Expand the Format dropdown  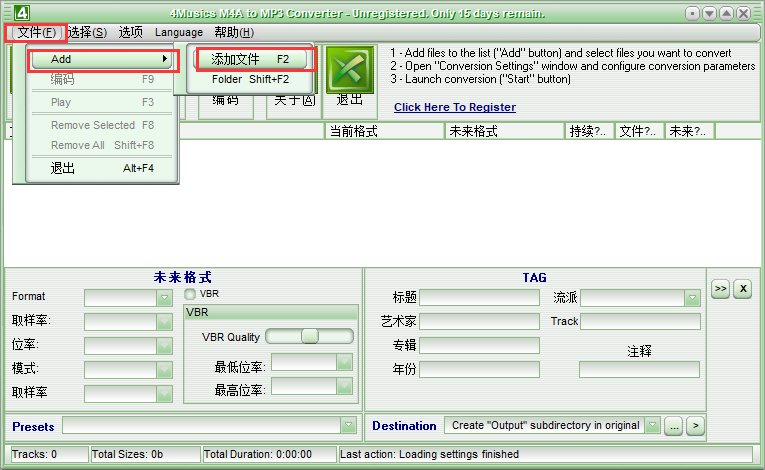click(x=164, y=298)
